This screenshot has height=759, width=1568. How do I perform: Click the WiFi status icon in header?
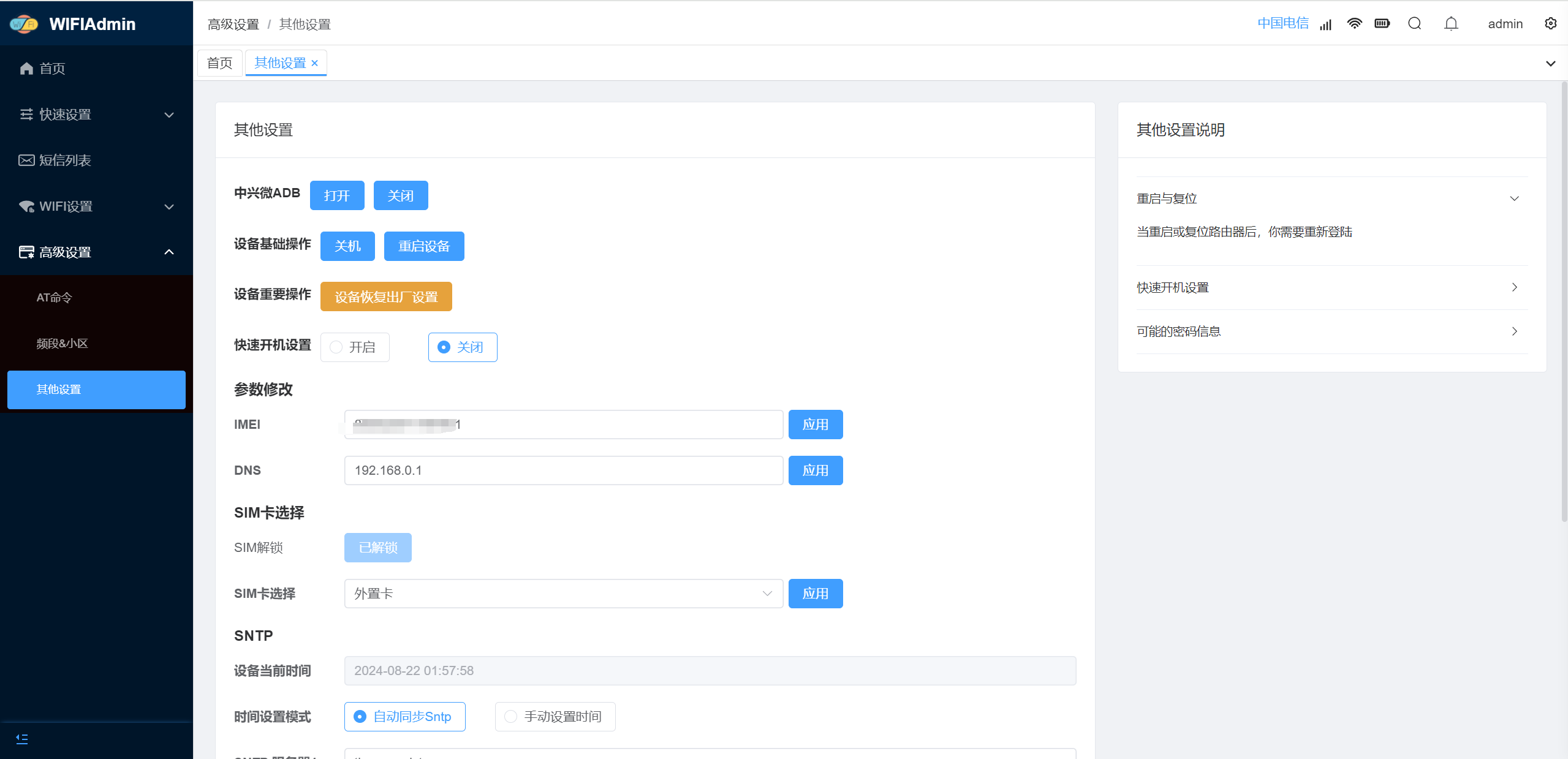coord(1354,24)
